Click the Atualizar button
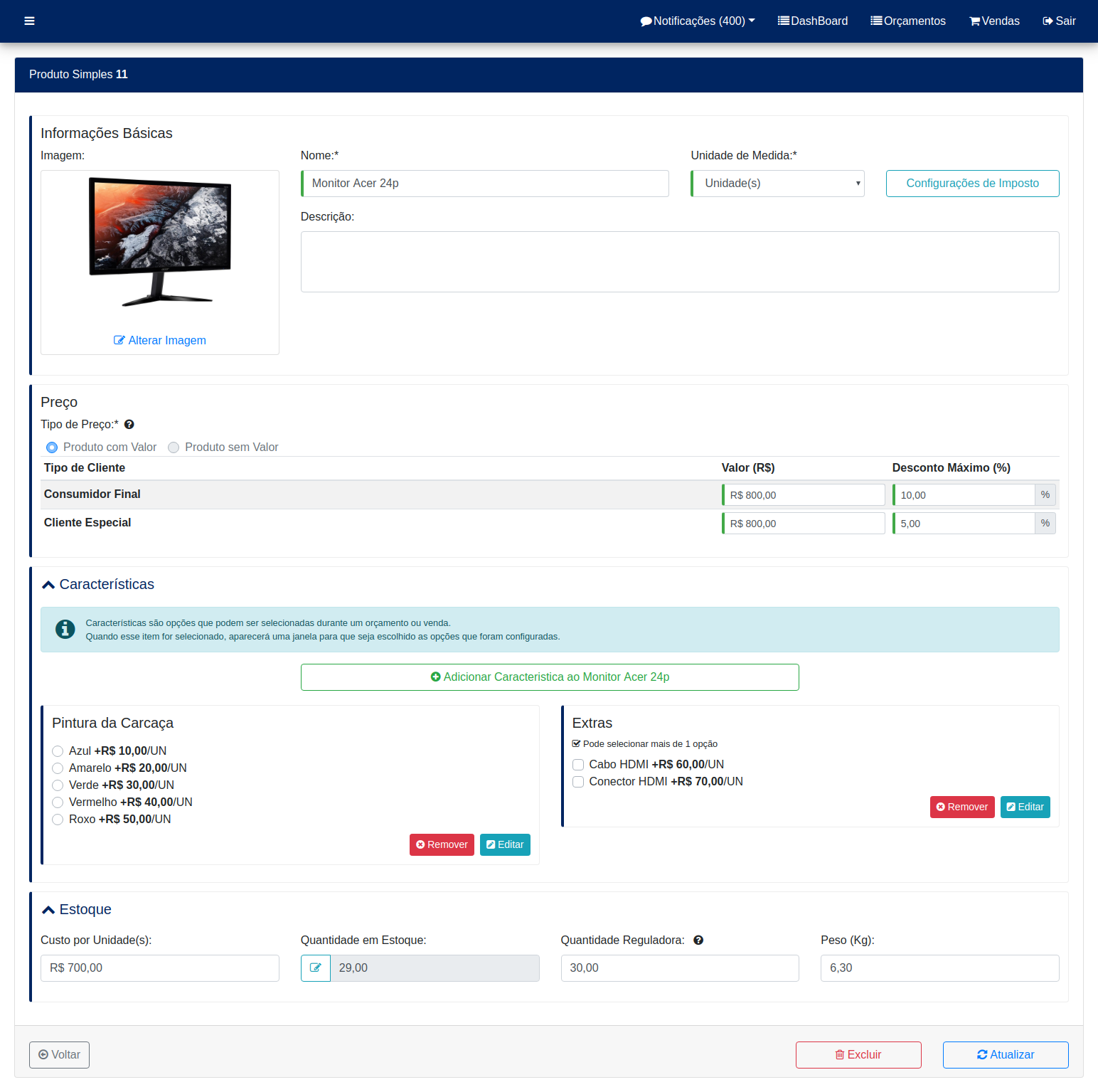The image size is (1098, 1092). pyautogui.click(x=1005, y=1055)
